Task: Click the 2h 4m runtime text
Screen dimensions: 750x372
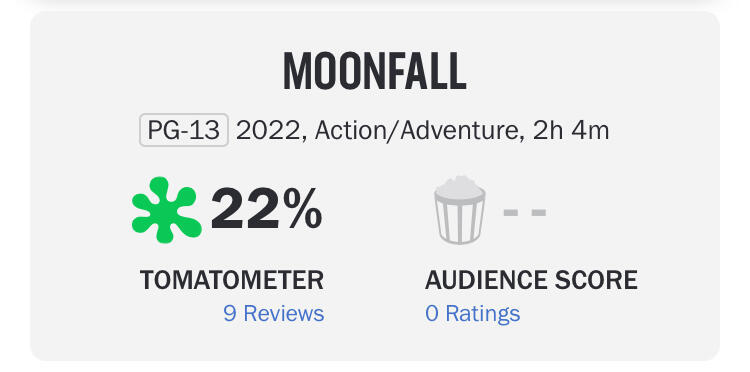Action: click(x=571, y=131)
